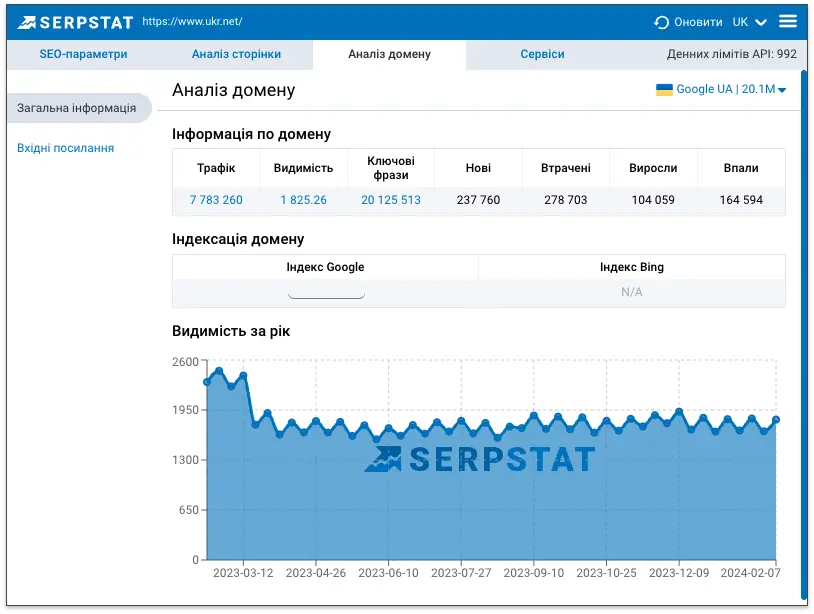
Task: Open the hamburger menu
Action: tap(789, 19)
